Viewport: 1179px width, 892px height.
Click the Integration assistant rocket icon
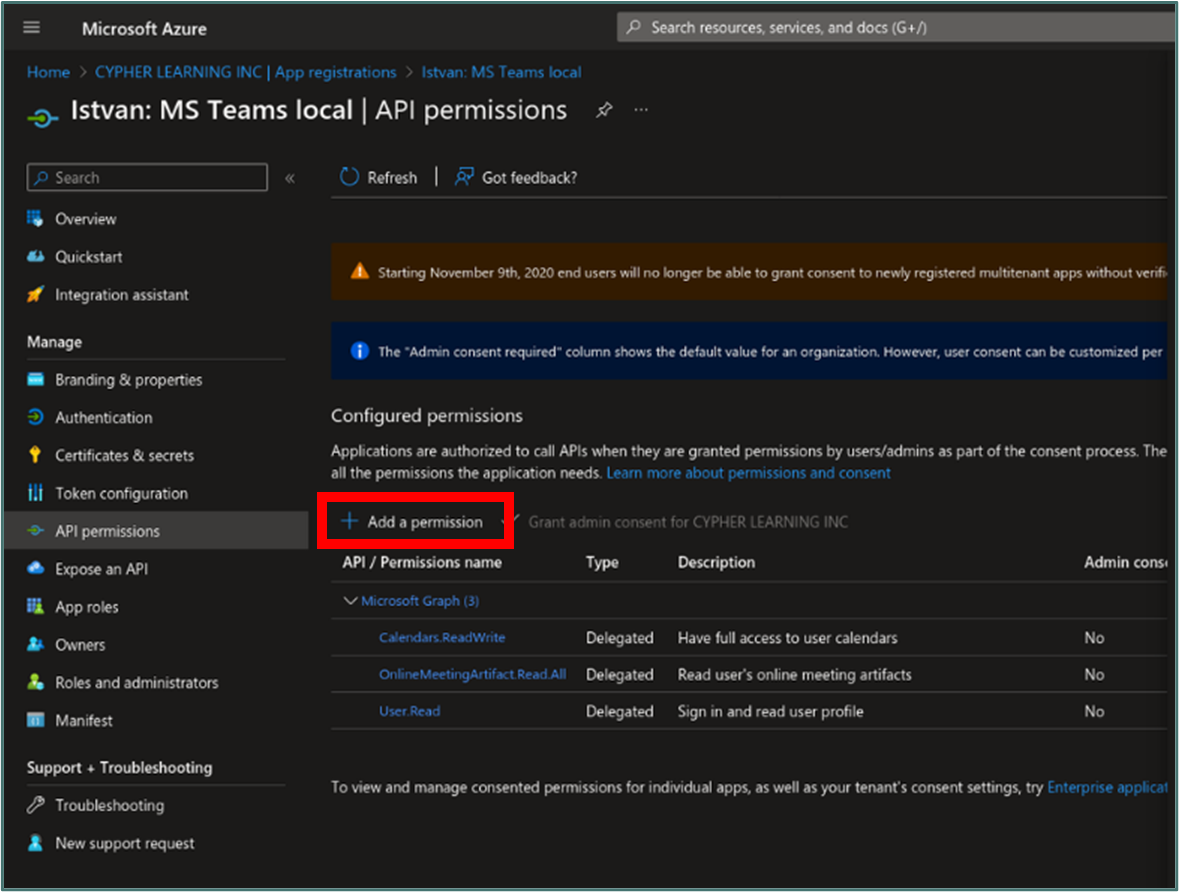click(35, 294)
